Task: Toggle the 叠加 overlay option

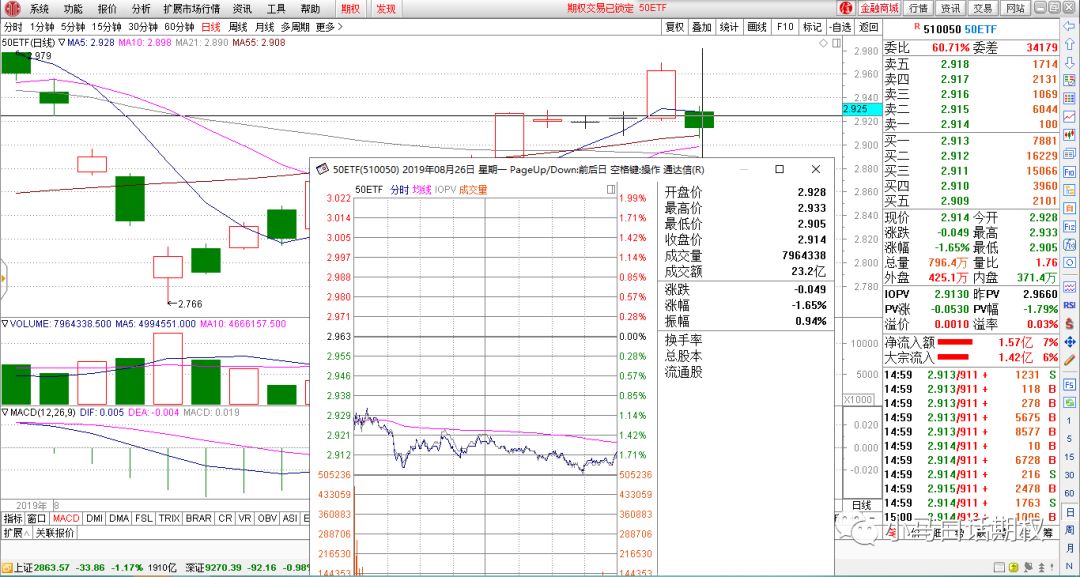Action: point(703,27)
